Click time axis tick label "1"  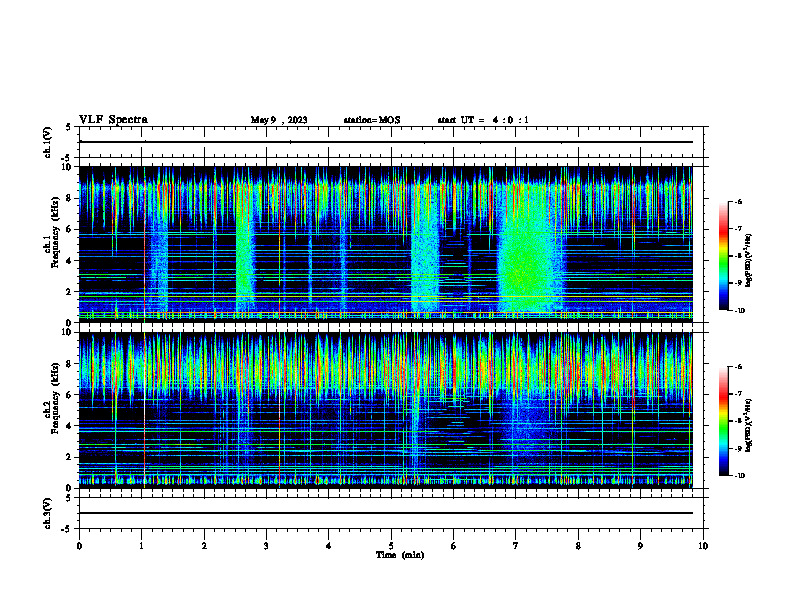click(x=141, y=546)
